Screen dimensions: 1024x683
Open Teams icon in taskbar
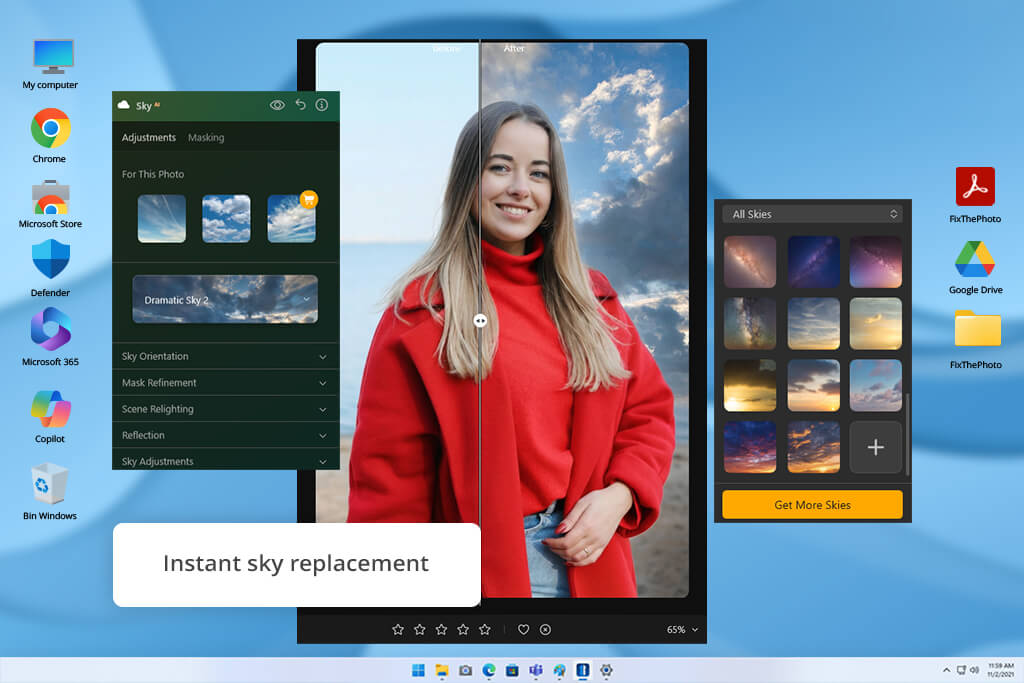(x=536, y=671)
